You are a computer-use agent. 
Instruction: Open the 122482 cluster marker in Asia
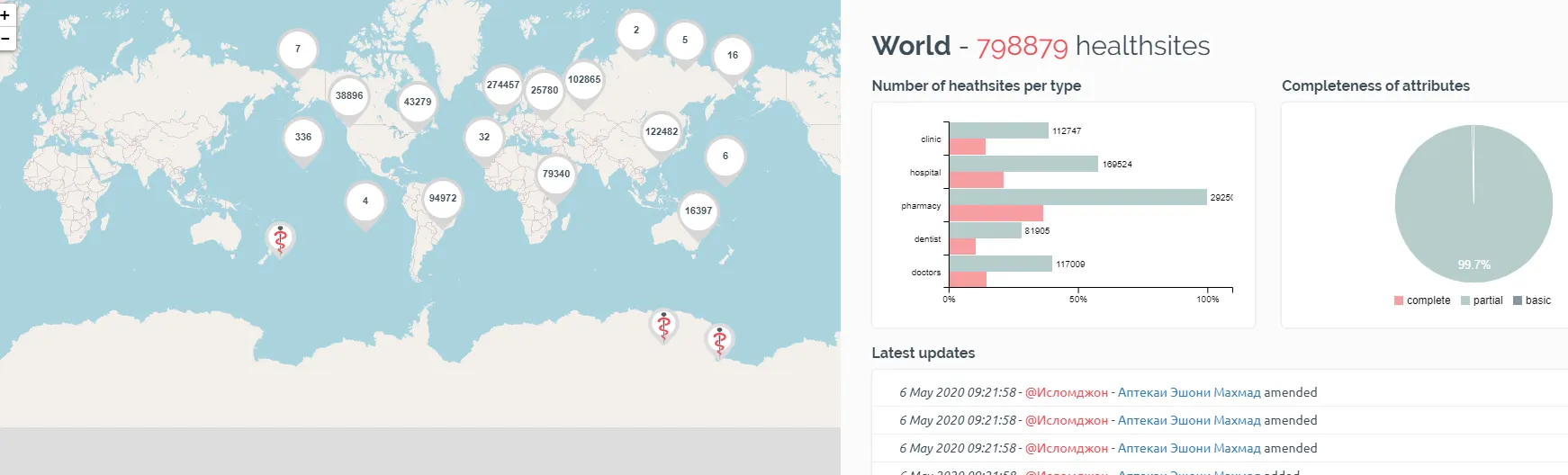(x=662, y=132)
